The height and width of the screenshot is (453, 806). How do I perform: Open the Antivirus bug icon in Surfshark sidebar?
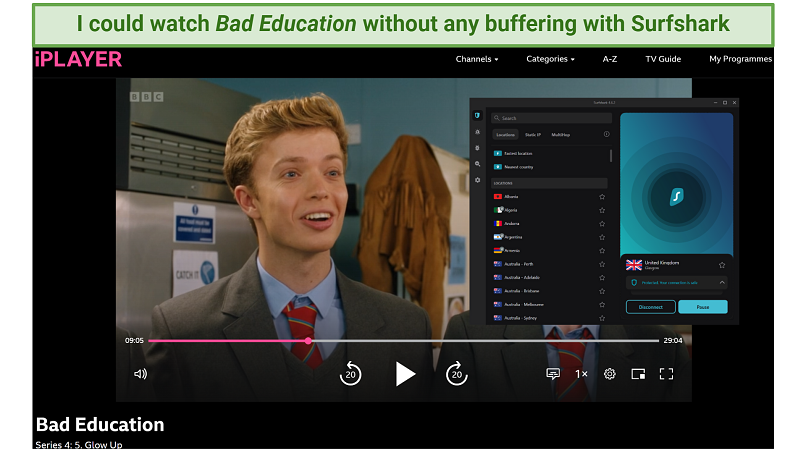click(477, 148)
